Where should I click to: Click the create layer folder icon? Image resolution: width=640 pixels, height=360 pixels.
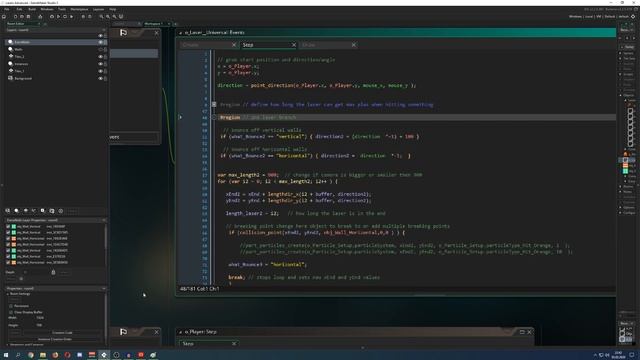tap(52, 211)
